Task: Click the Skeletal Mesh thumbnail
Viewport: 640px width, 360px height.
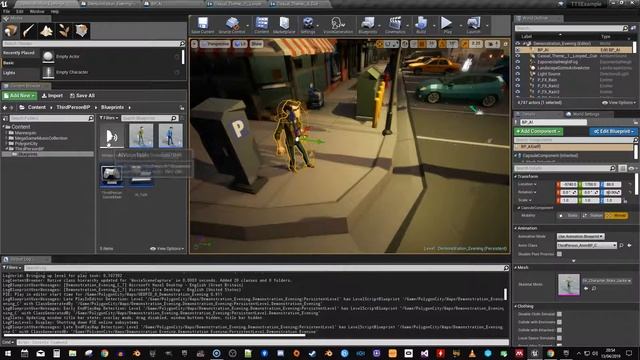Action: 569,284
